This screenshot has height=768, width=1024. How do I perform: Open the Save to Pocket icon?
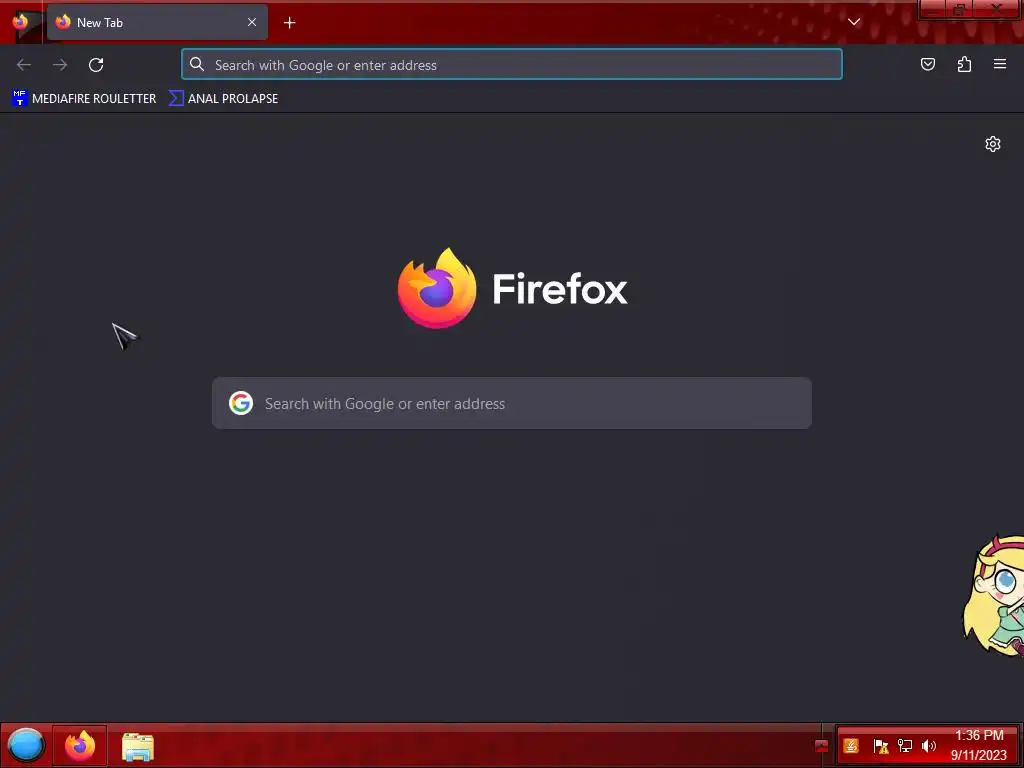coord(927,64)
